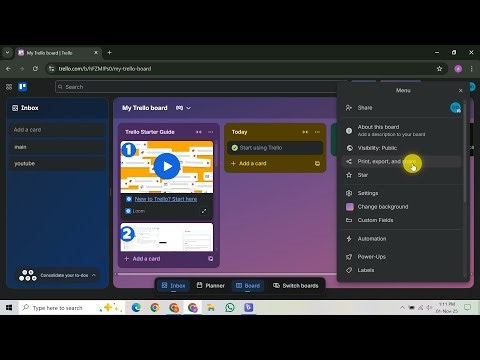Image resolution: width=480 pixels, height=360 pixels.
Task: Expand board view switcher chevron
Action: [x=188, y=108]
